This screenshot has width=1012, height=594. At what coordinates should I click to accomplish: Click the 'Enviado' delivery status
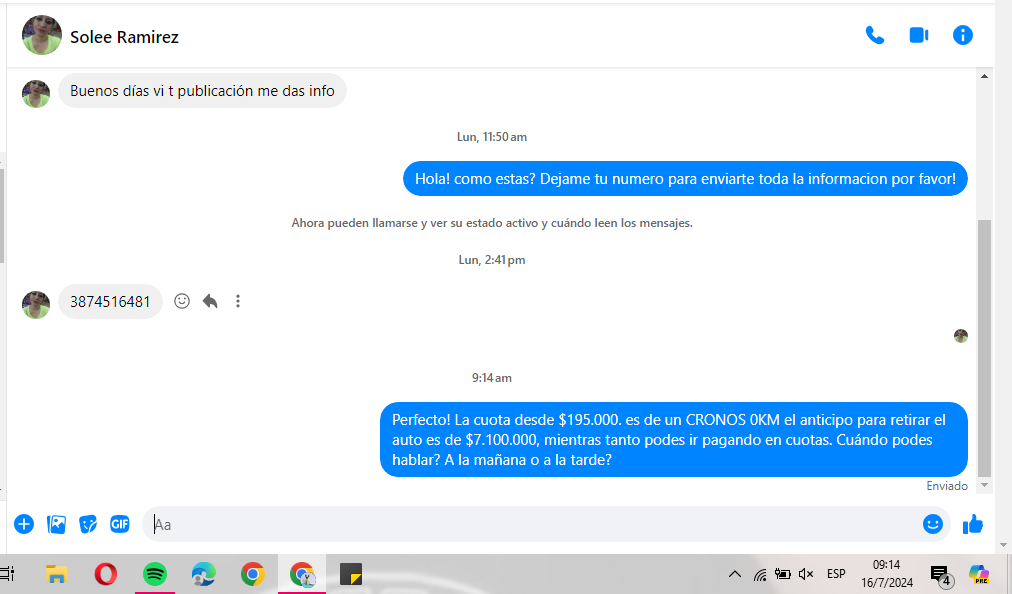pyautogui.click(x=947, y=486)
